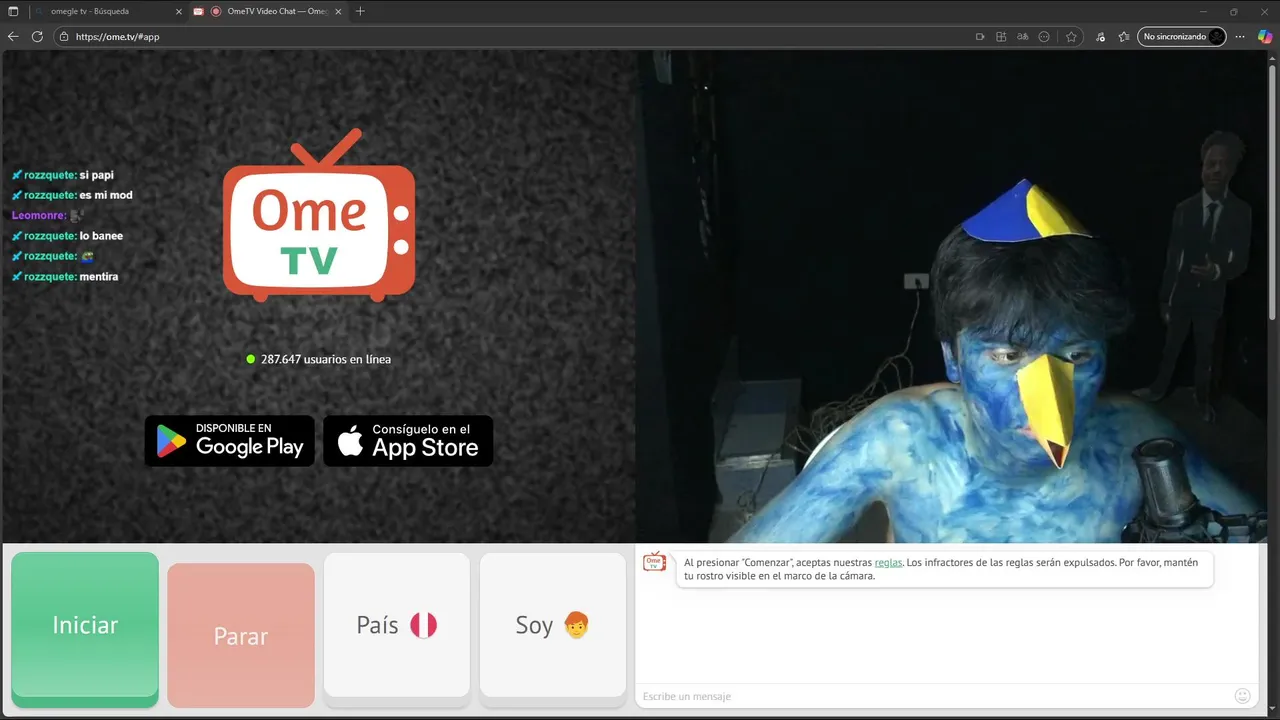1280x720 pixels.
Task: Click the Iniciar button to start chatting
Action: [85, 625]
